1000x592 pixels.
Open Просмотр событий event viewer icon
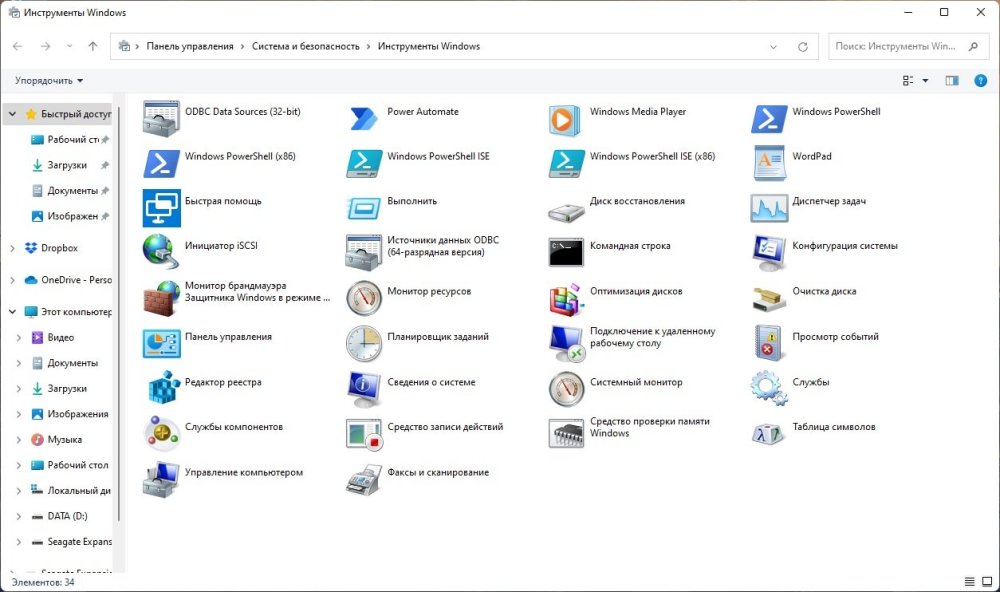769,342
